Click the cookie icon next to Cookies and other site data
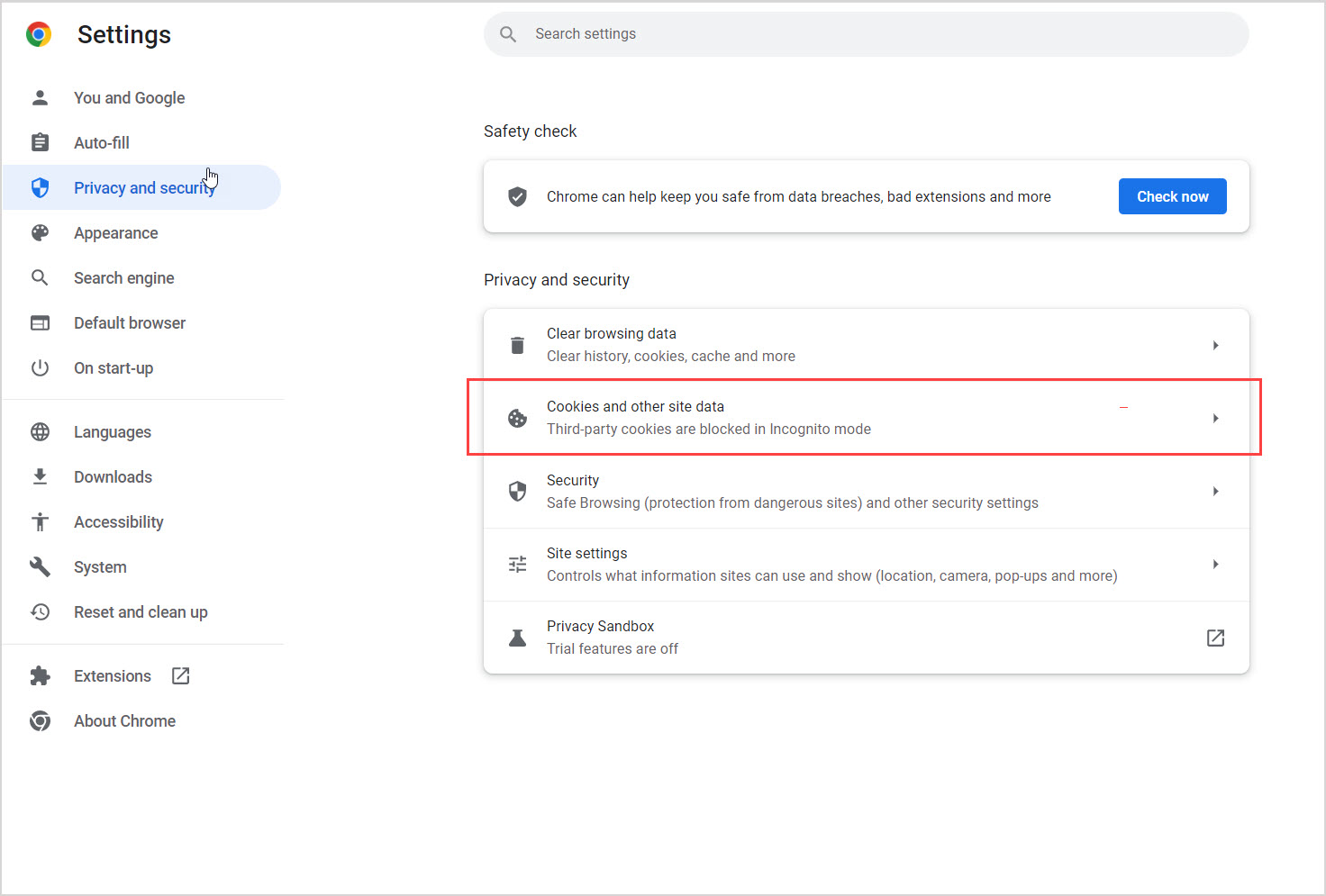The image size is (1326, 896). point(517,418)
